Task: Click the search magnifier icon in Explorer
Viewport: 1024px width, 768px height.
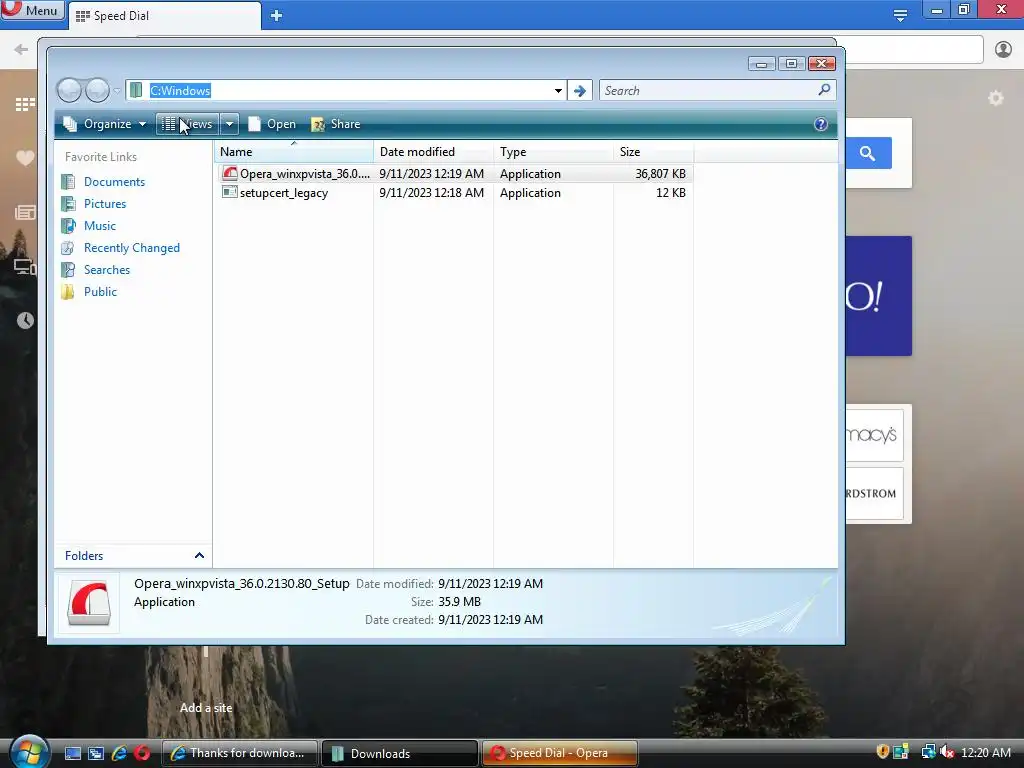Action: tap(825, 89)
